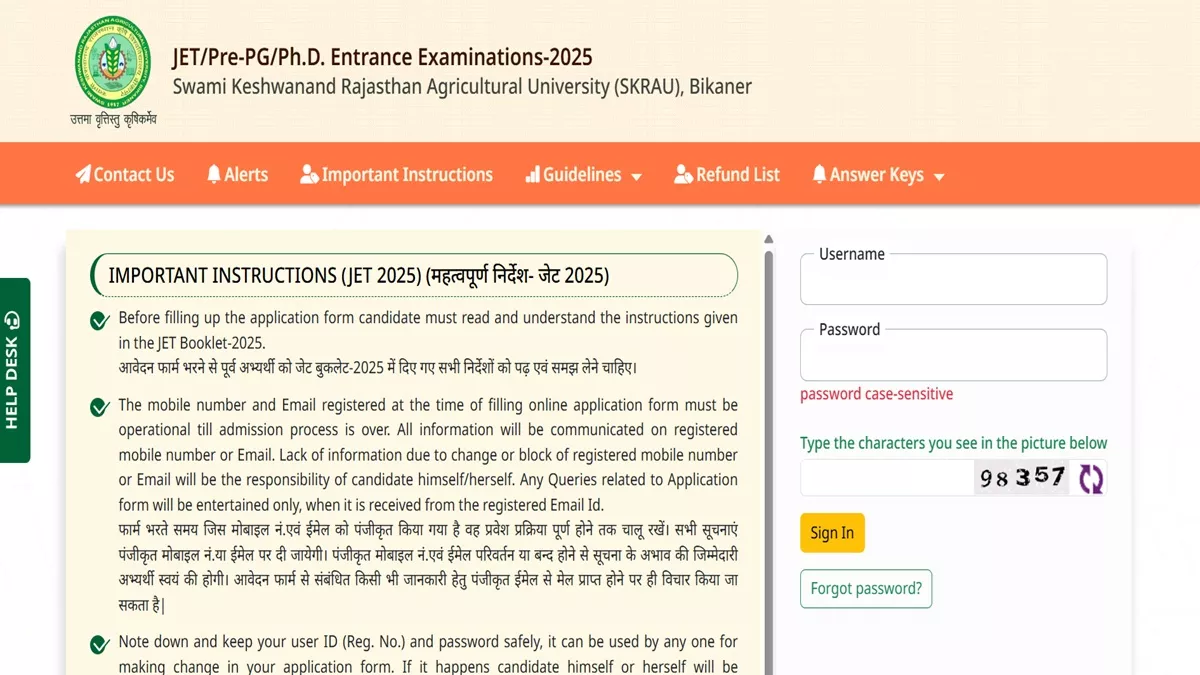Focus the Username input field

[x=953, y=279]
